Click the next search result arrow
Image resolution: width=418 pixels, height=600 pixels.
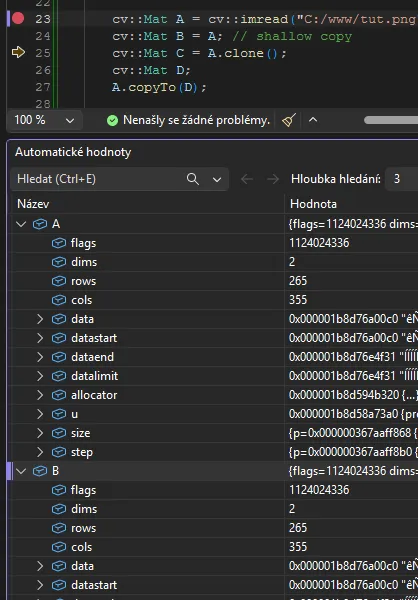point(273,179)
